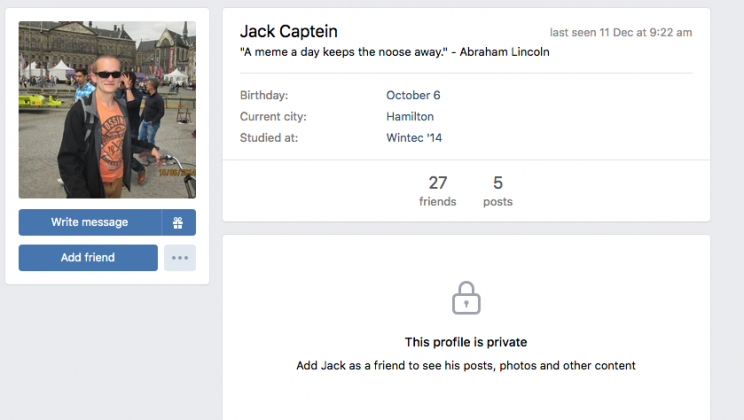Screen dimensions: 744x420
Task: View the 27 friends list
Action: click(437, 191)
